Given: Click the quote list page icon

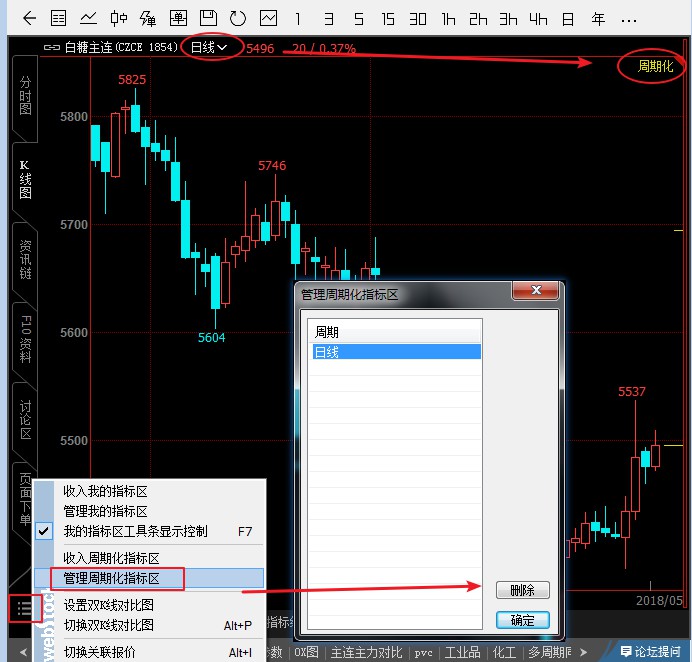Looking at the screenshot, I should click(x=59, y=18).
